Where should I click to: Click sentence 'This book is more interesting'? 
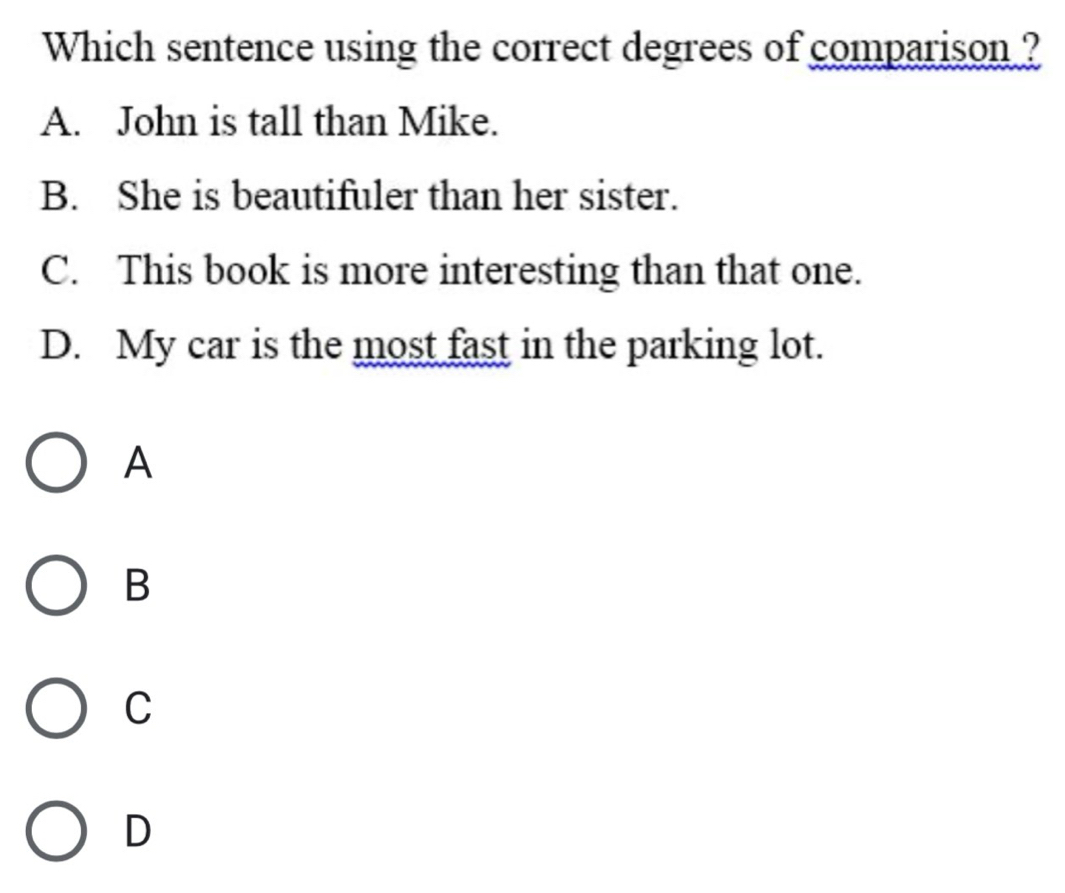tap(368, 271)
